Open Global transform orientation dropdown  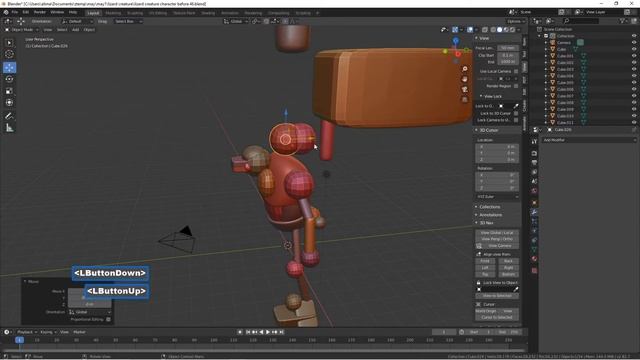tap(236, 21)
